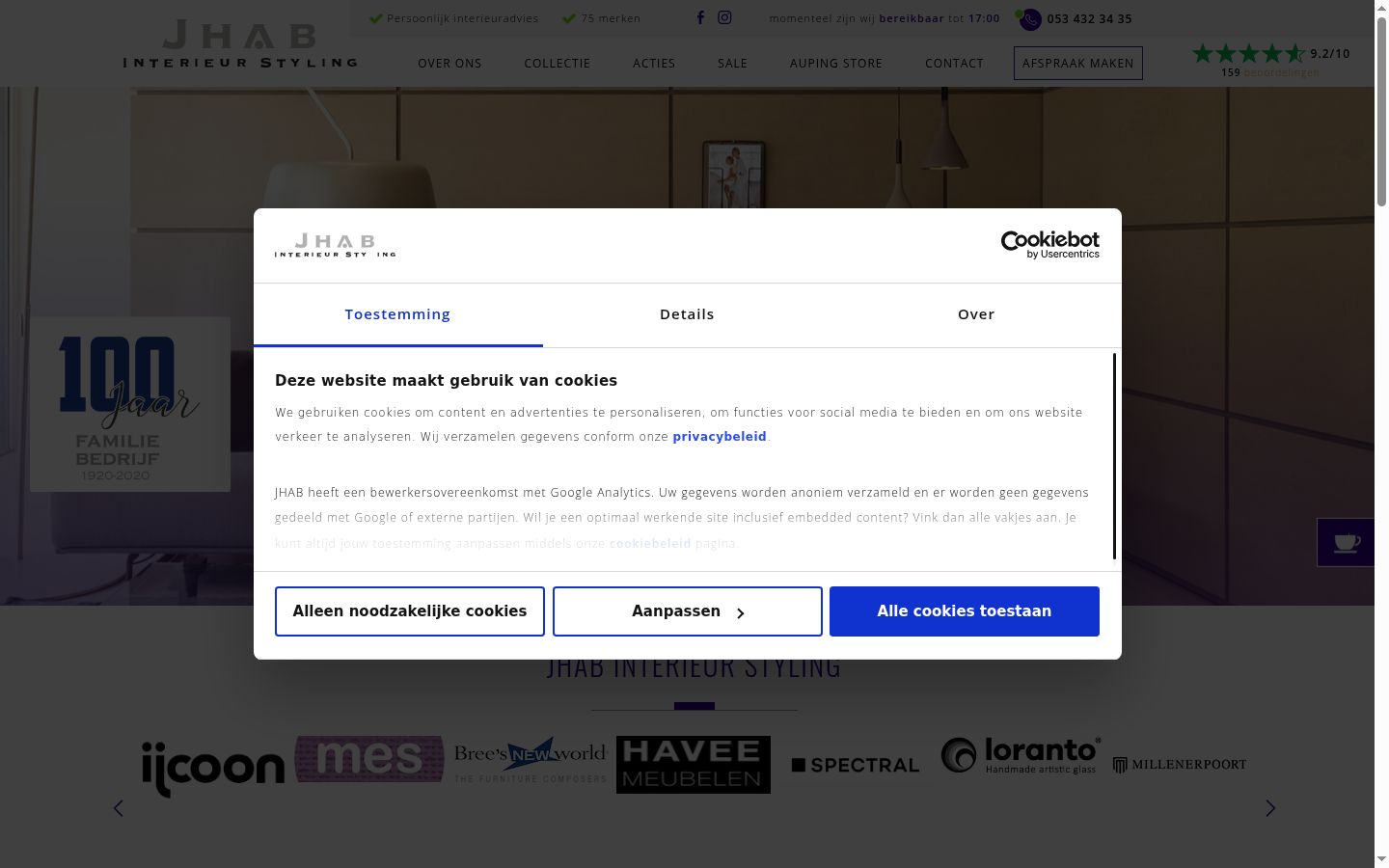The width and height of the screenshot is (1389, 868).
Task: Open the Loranto brand logo
Action: (x=1021, y=755)
